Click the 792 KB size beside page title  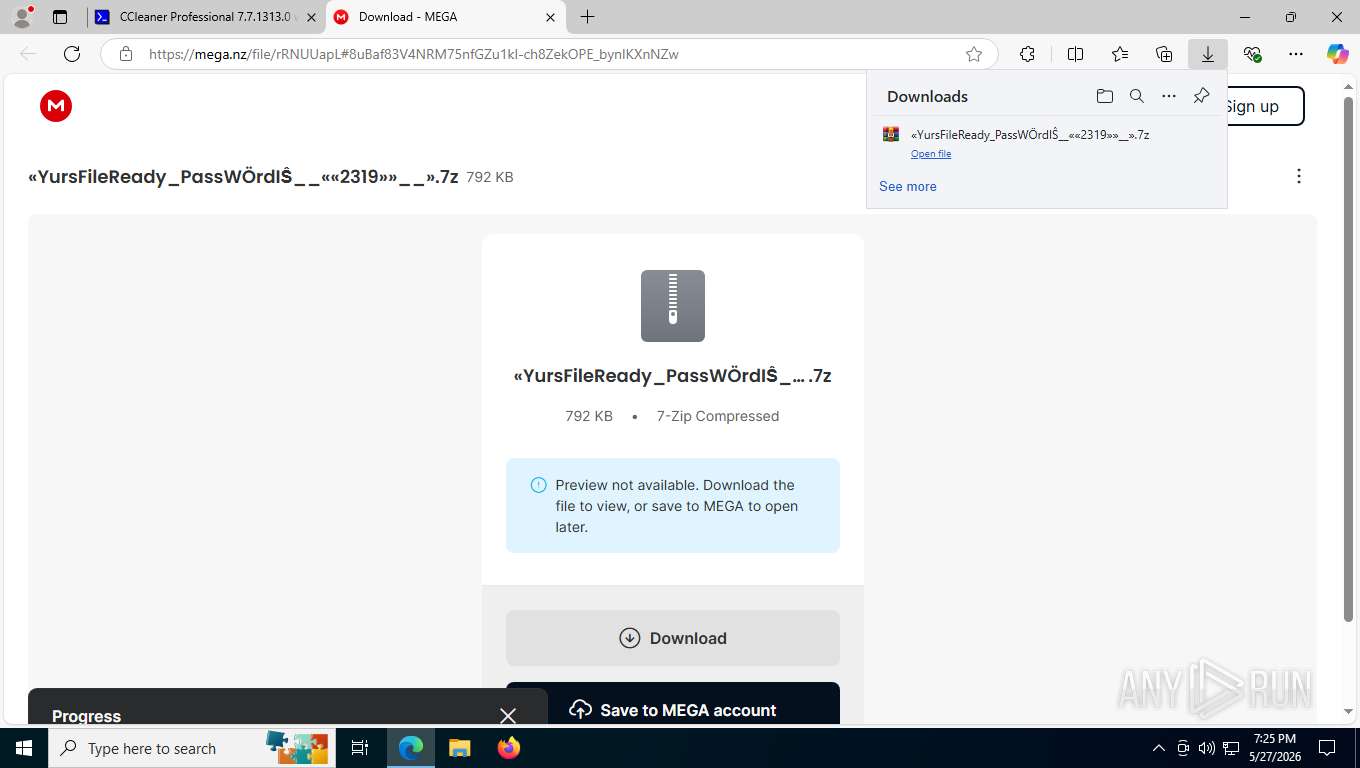point(490,177)
